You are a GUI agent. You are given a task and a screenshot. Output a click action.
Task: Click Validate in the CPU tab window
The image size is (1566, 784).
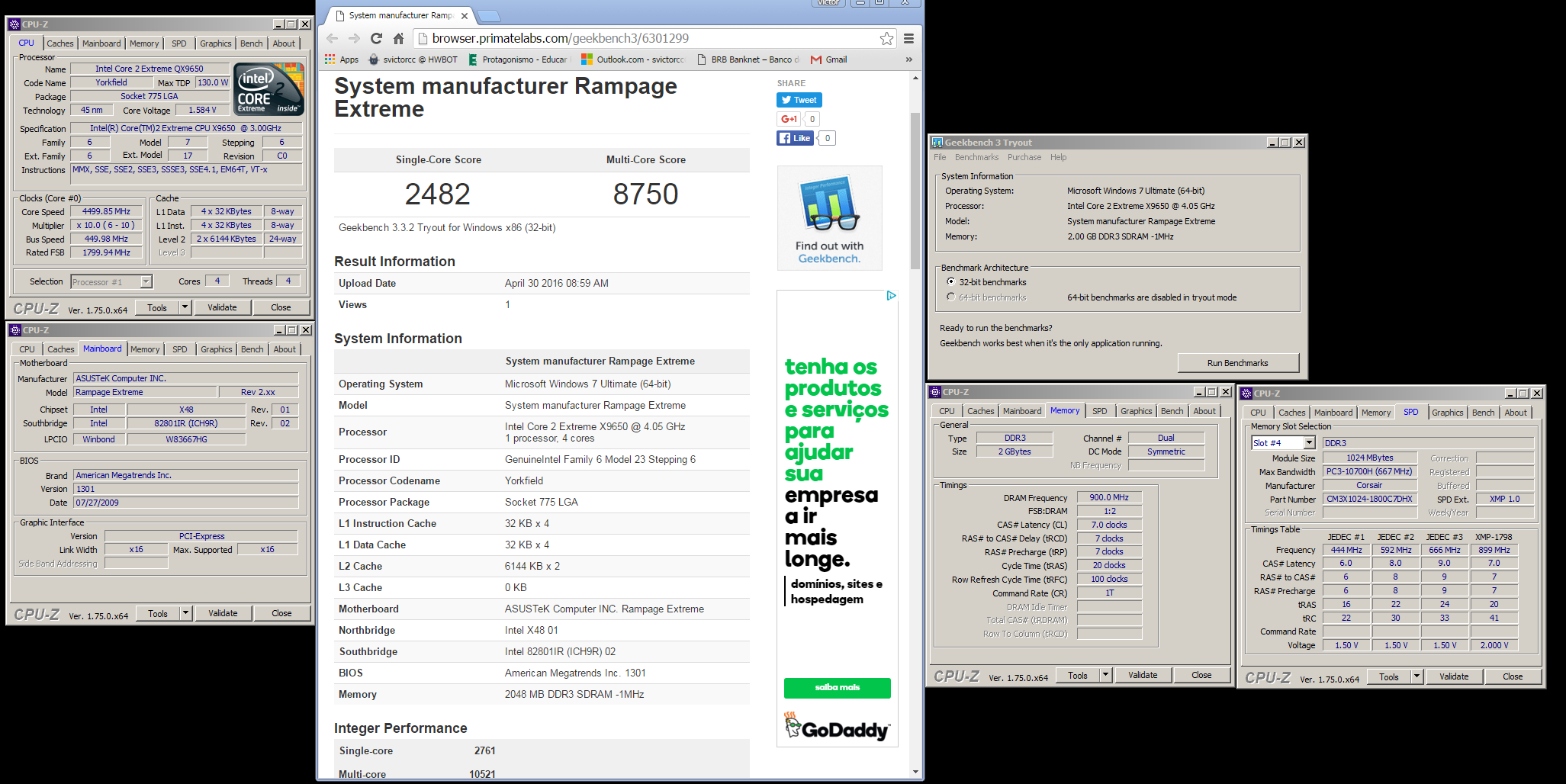click(x=222, y=307)
